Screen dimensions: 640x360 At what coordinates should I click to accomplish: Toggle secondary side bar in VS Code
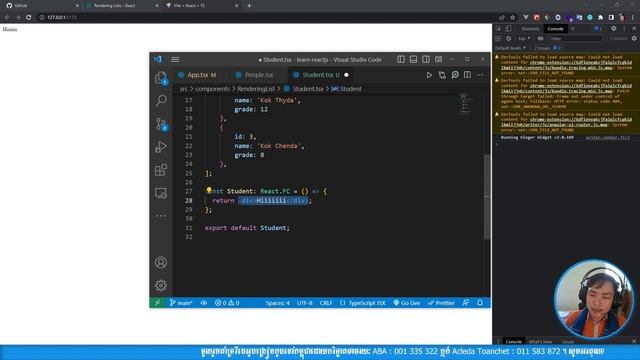(426, 60)
